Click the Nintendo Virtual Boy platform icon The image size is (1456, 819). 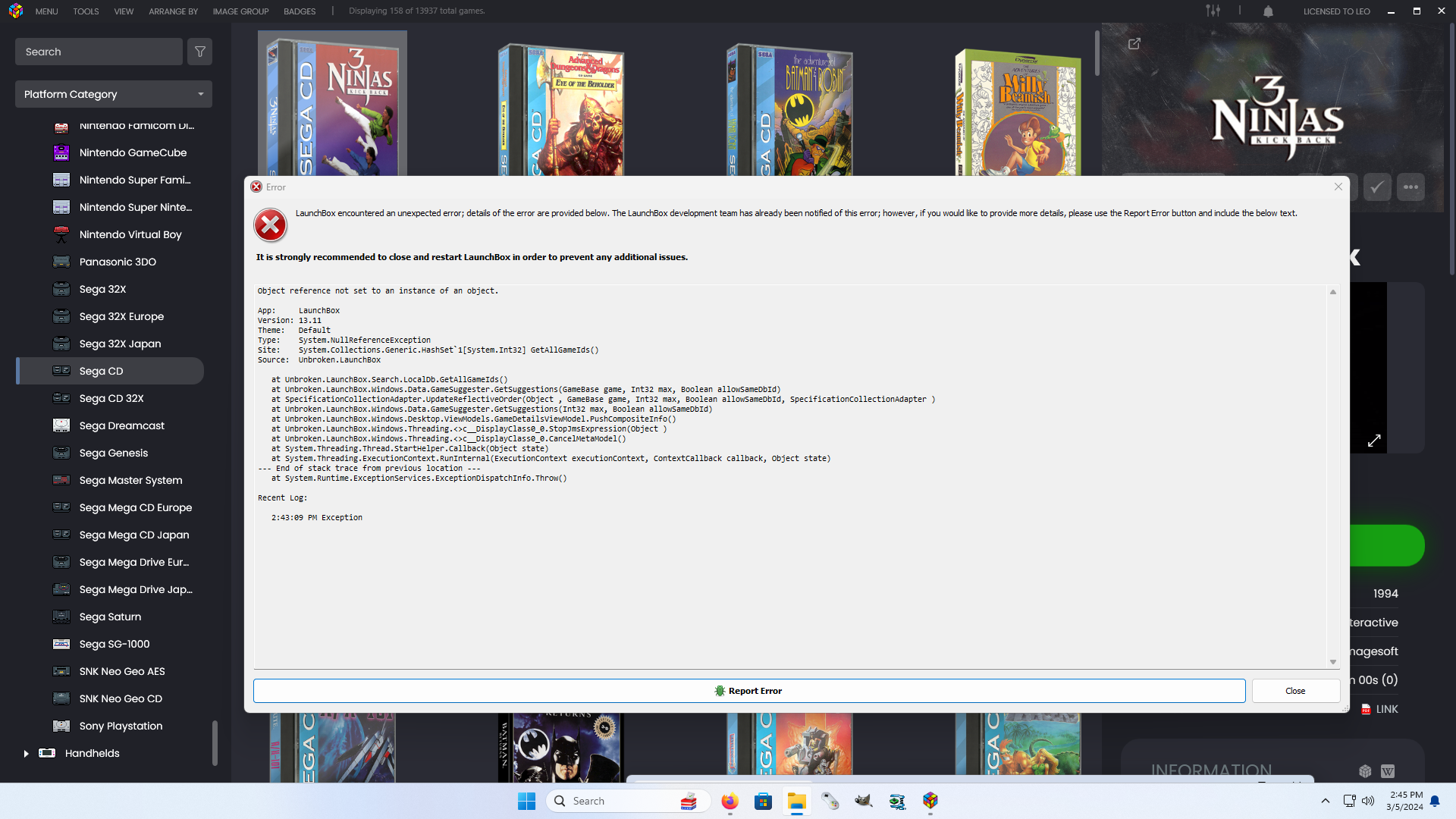click(61, 234)
